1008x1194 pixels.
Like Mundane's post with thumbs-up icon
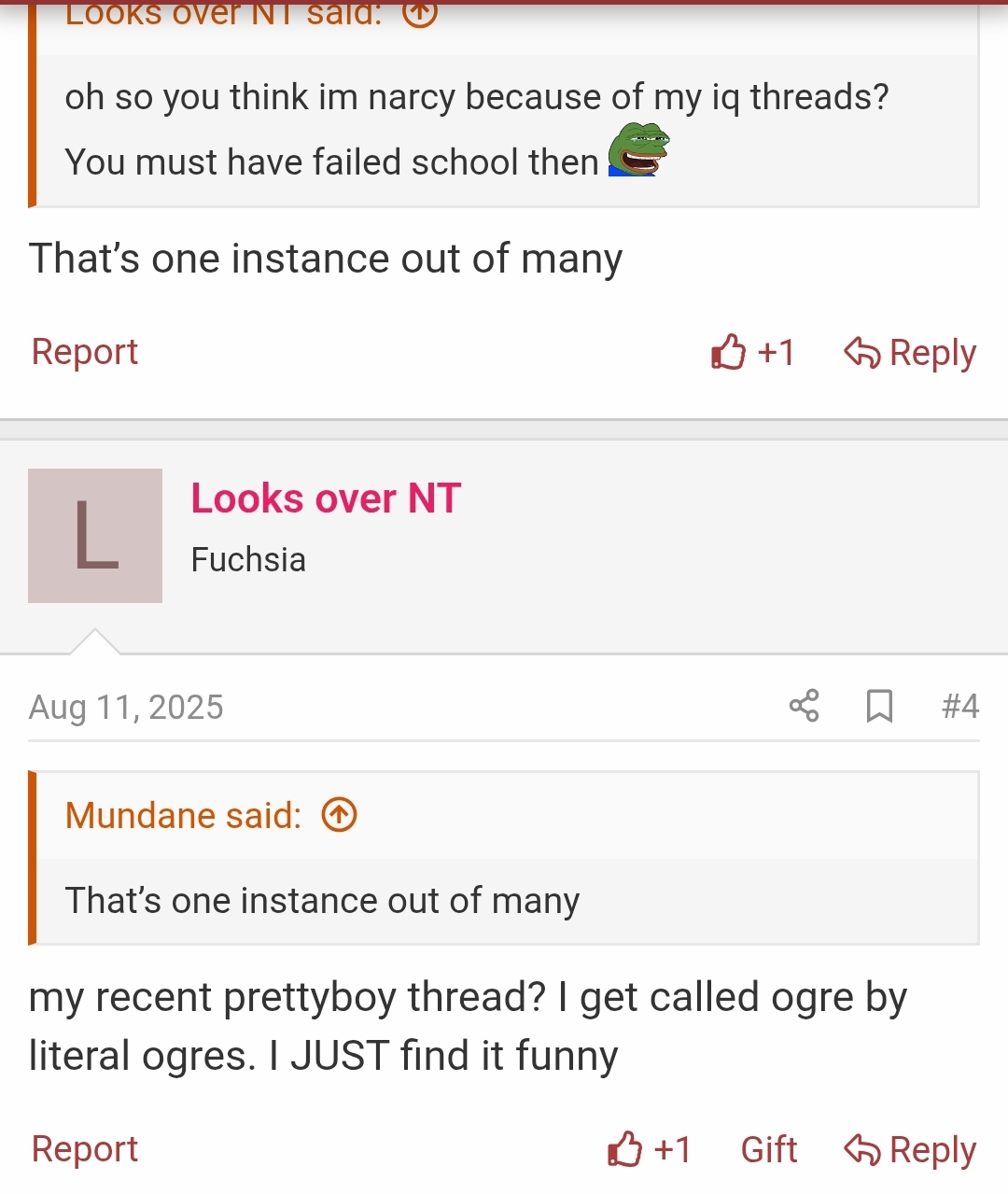tap(728, 353)
